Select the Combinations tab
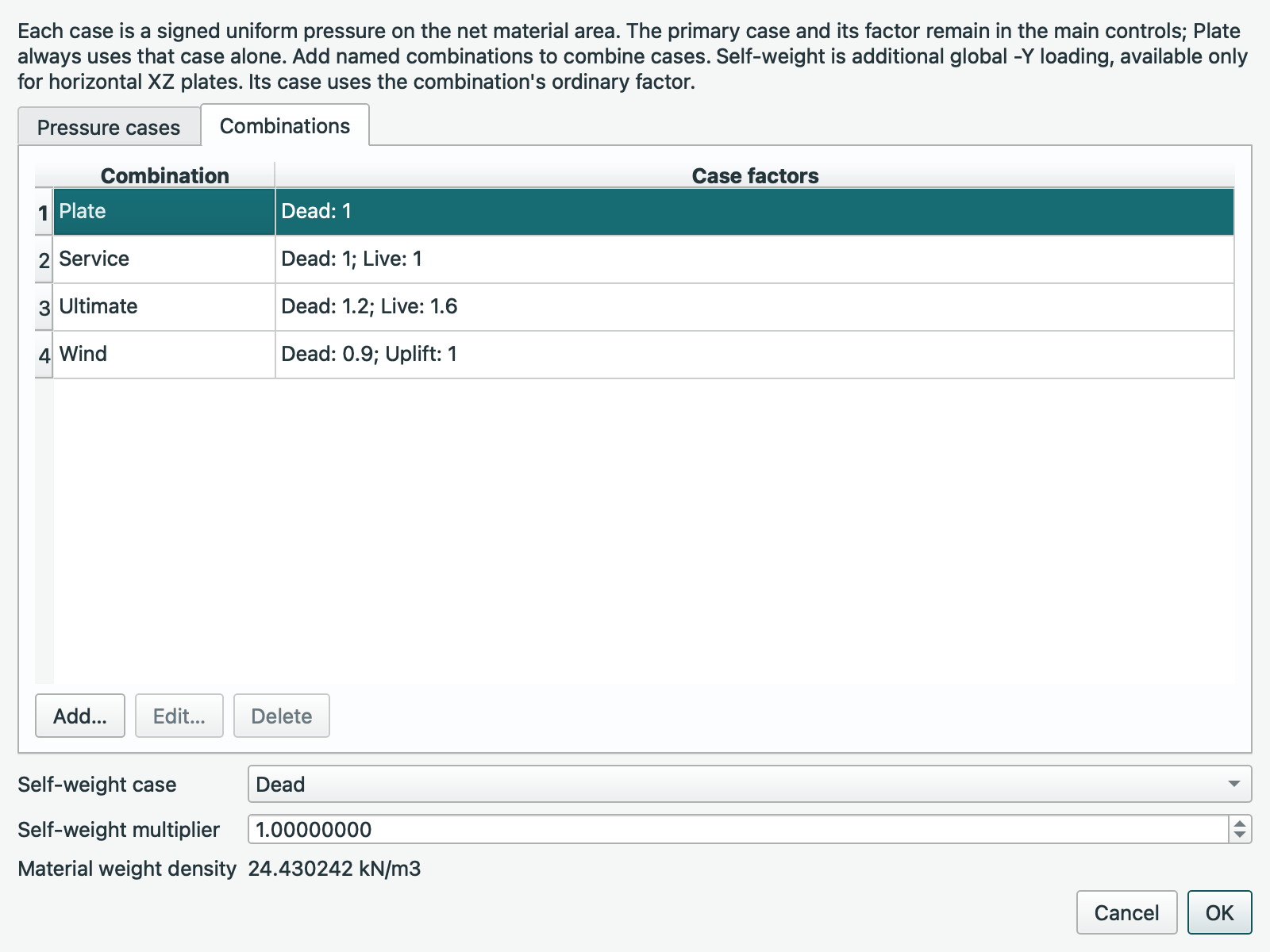This screenshot has height=952, width=1270. click(285, 125)
